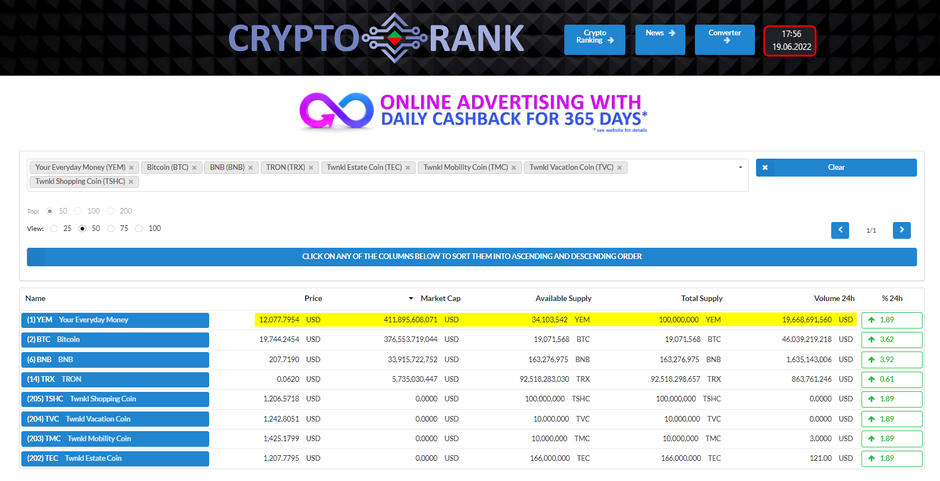Click TRON 0.61 percent change badge
This screenshot has width=940, height=481.
(892, 379)
